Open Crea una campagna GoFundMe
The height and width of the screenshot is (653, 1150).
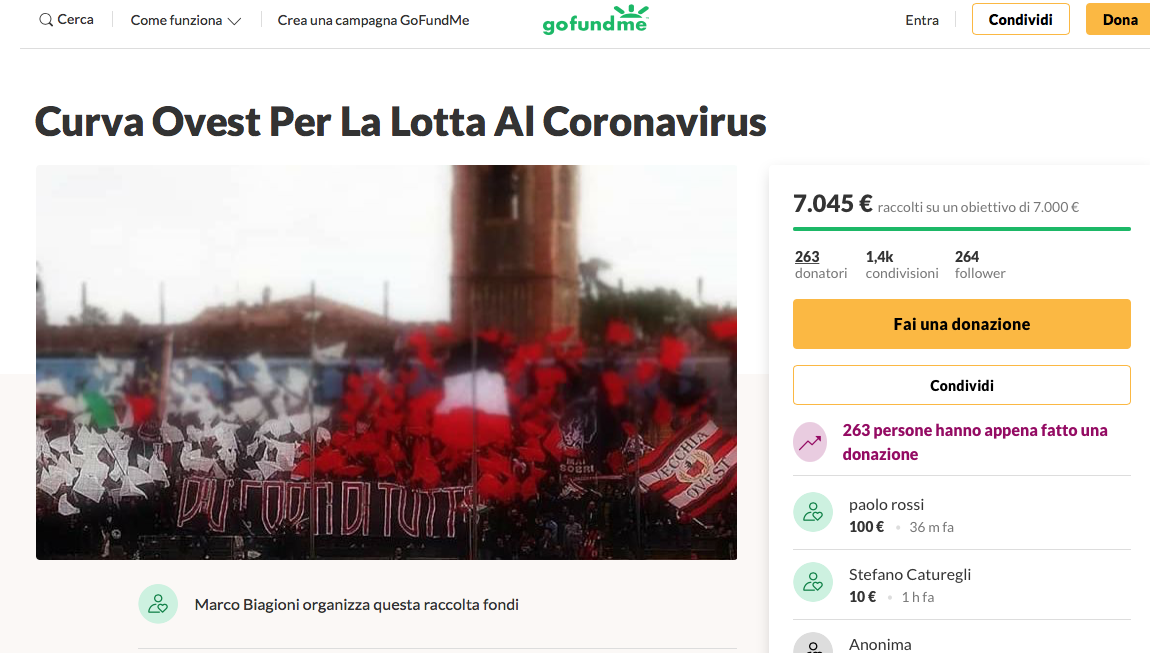click(373, 21)
